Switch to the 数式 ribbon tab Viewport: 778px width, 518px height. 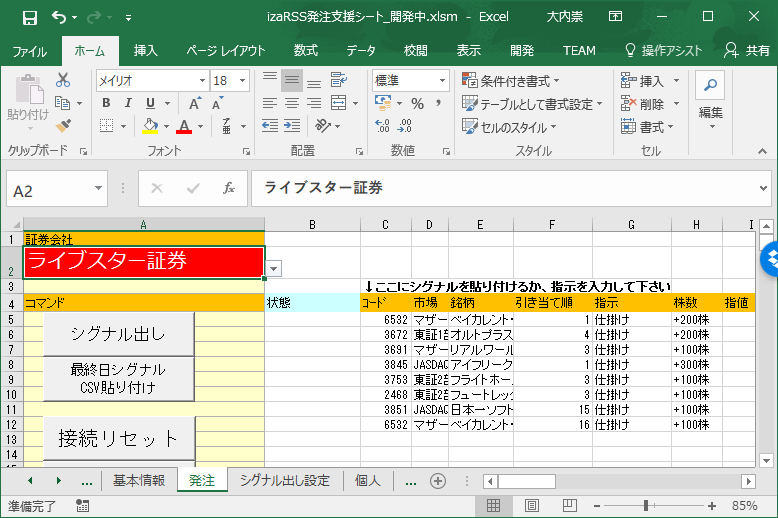(305, 51)
